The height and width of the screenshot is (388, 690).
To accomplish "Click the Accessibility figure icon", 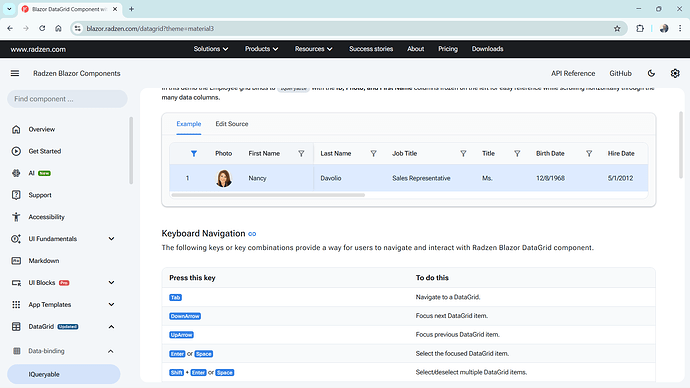I will [16, 217].
